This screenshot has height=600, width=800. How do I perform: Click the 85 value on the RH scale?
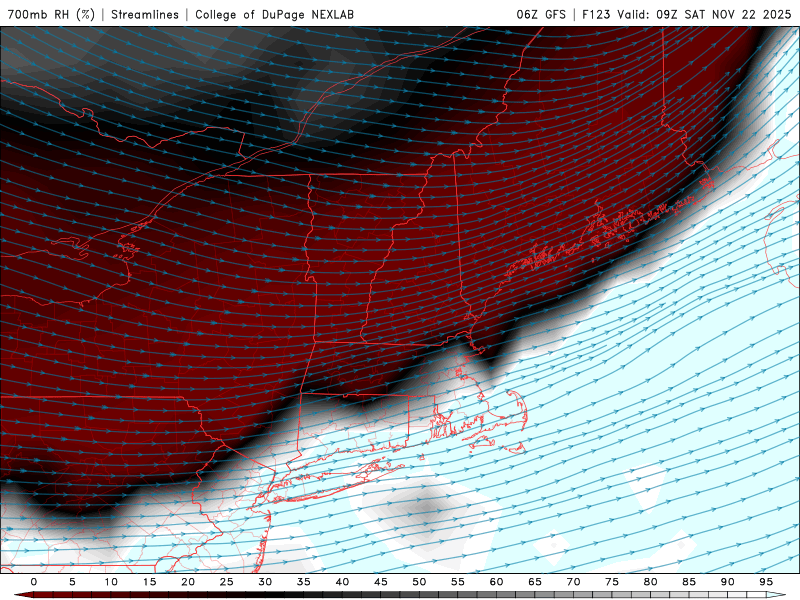[689, 582]
